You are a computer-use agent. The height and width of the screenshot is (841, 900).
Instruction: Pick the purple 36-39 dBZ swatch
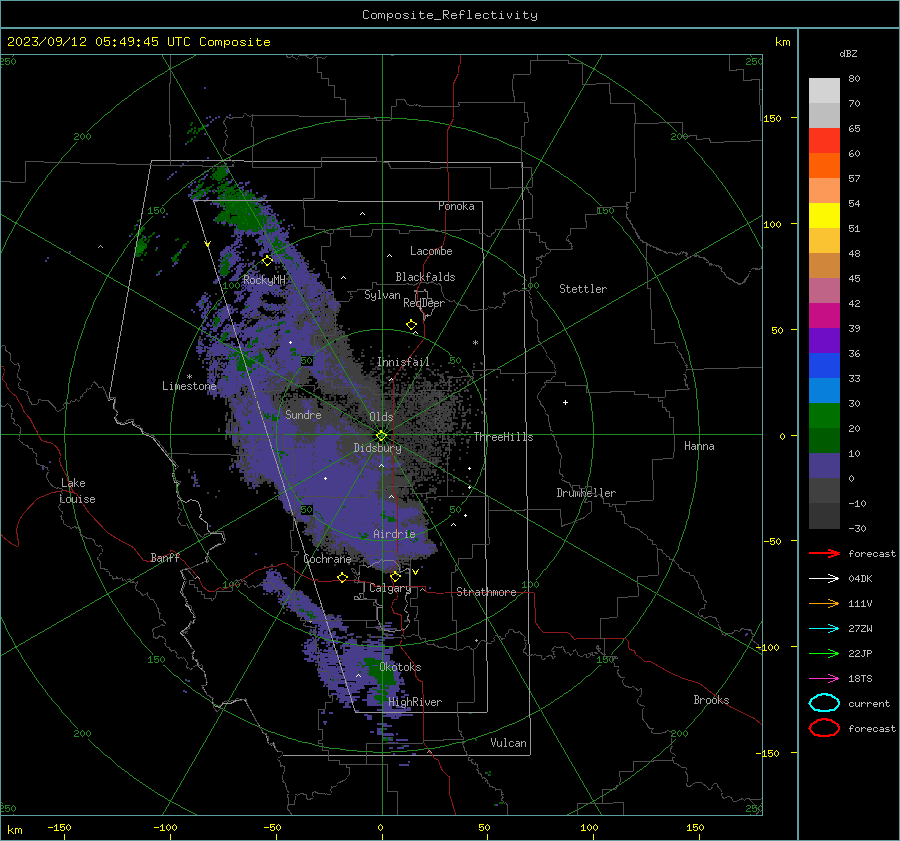[x=824, y=340]
